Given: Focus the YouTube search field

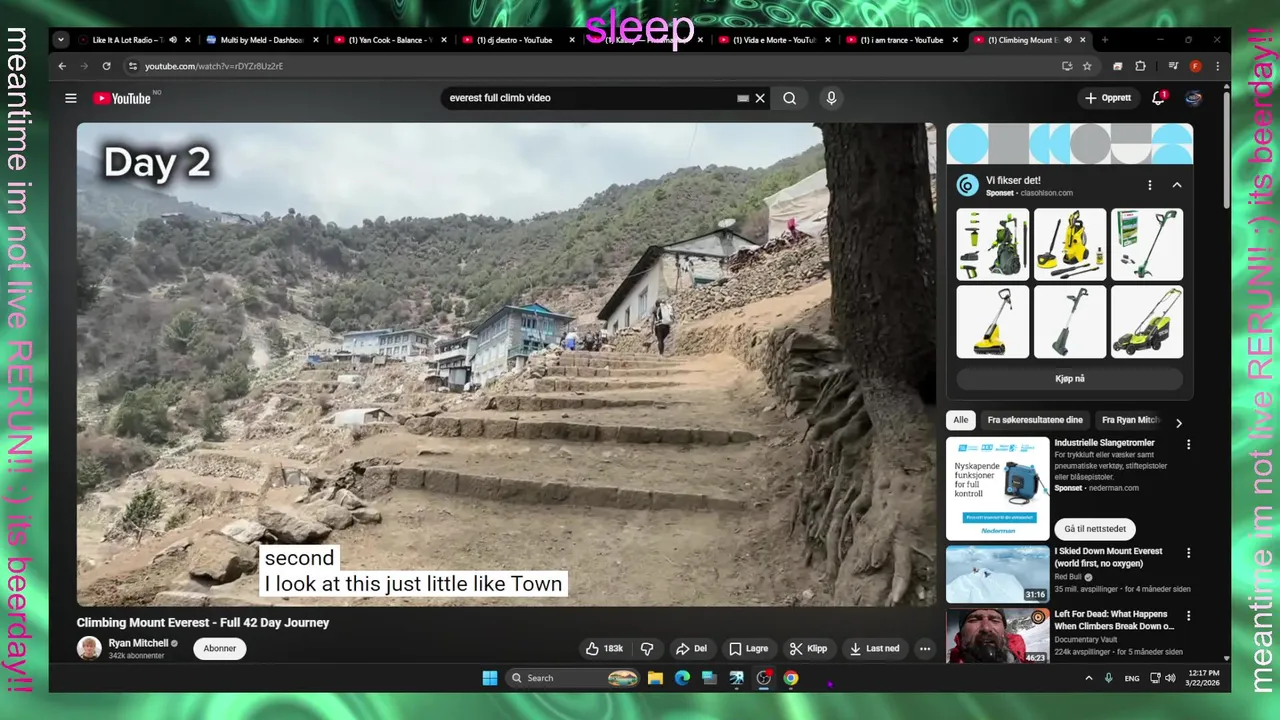Looking at the screenshot, I should pos(590,98).
